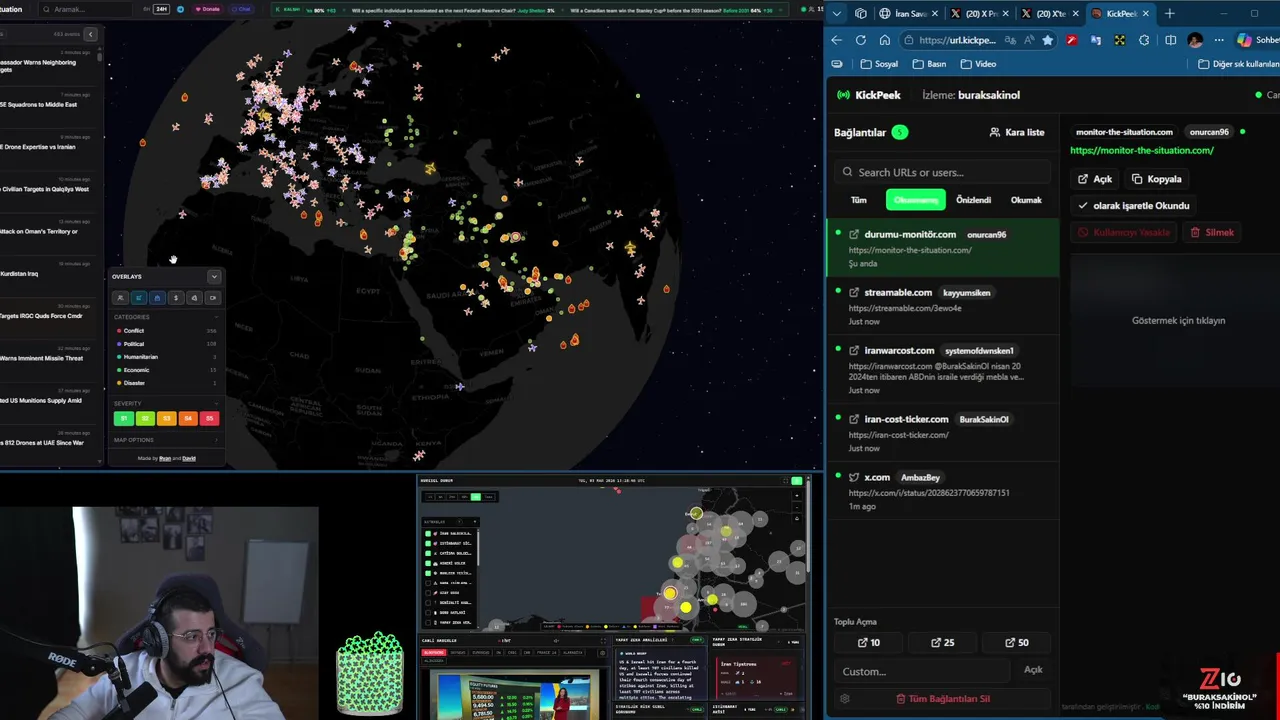Open a new browser tab
Viewport: 1280px width, 720px height.
coord(1169,14)
